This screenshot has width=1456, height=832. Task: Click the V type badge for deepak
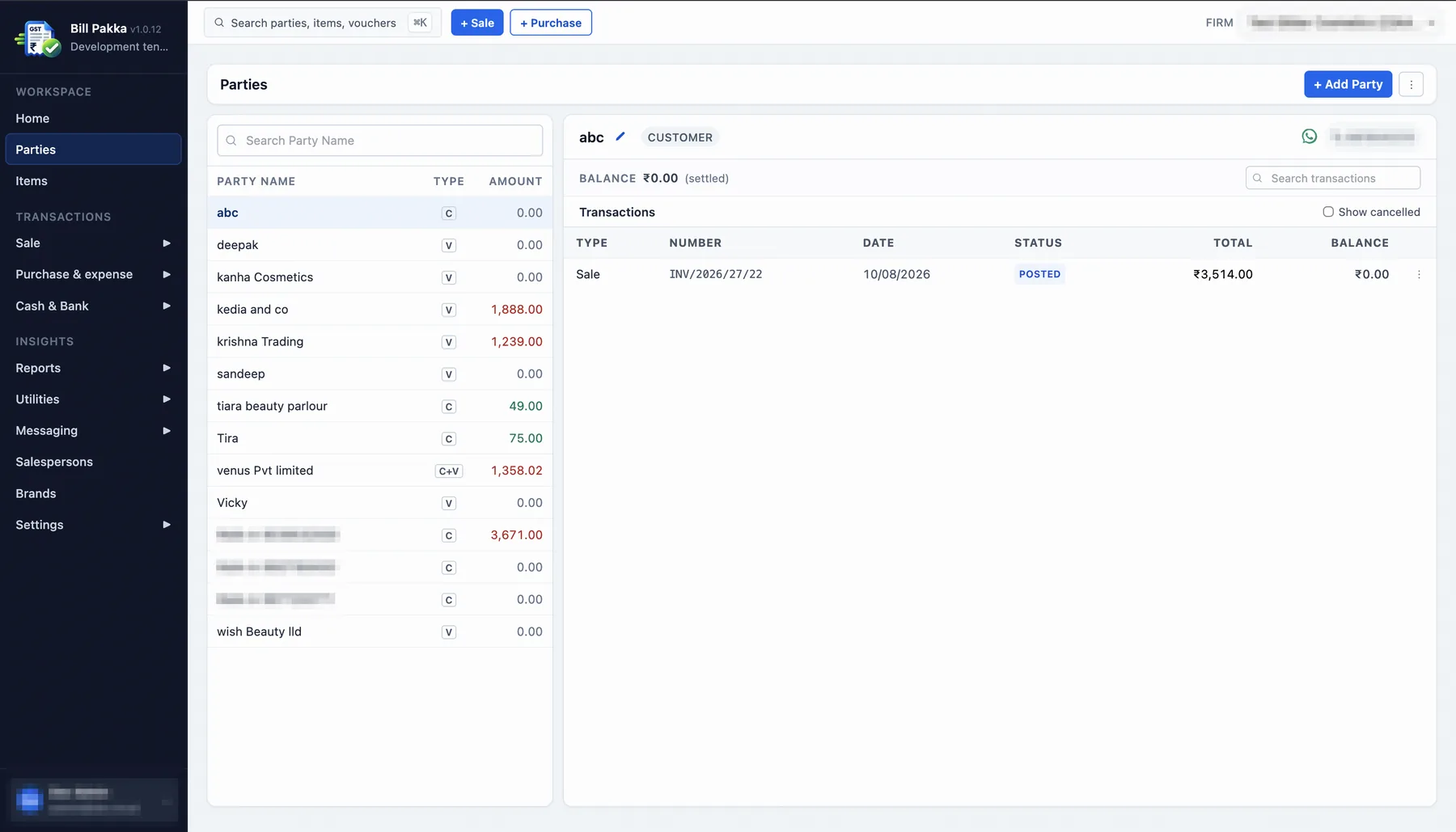coord(449,246)
